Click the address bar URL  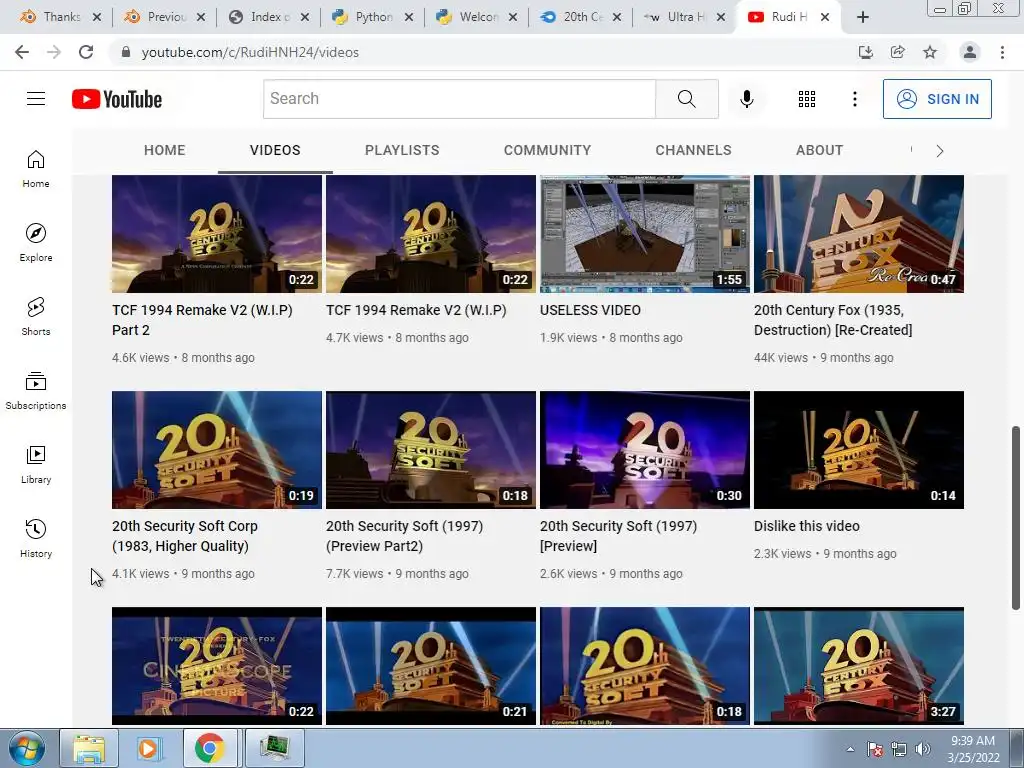(x=250, y=52)
